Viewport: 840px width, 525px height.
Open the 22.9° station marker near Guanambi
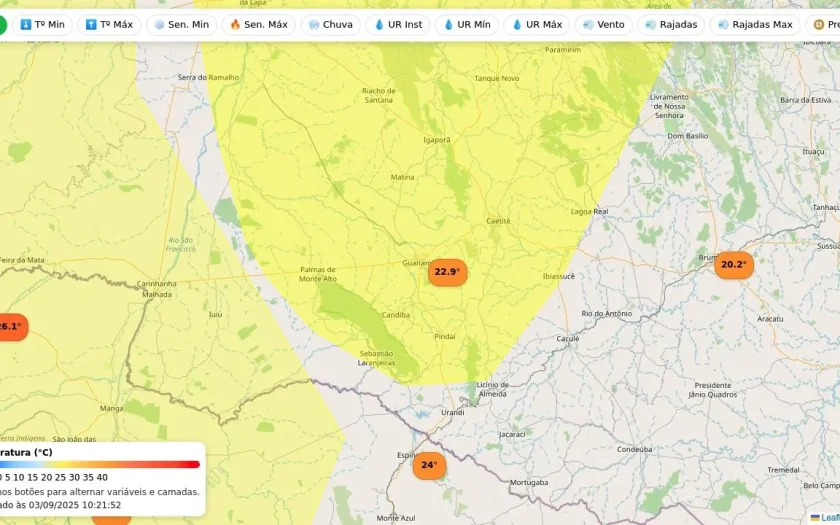[447, 272]
